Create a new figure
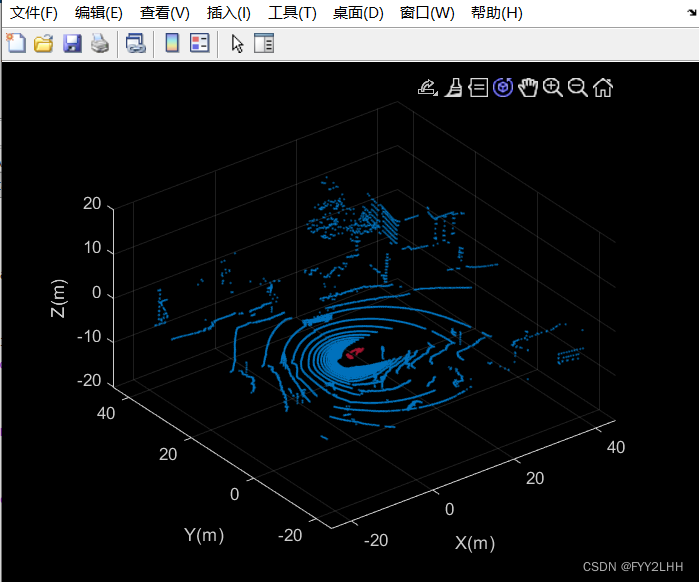The width and height of the screenshot is (699, 582). tap(16, 43)
